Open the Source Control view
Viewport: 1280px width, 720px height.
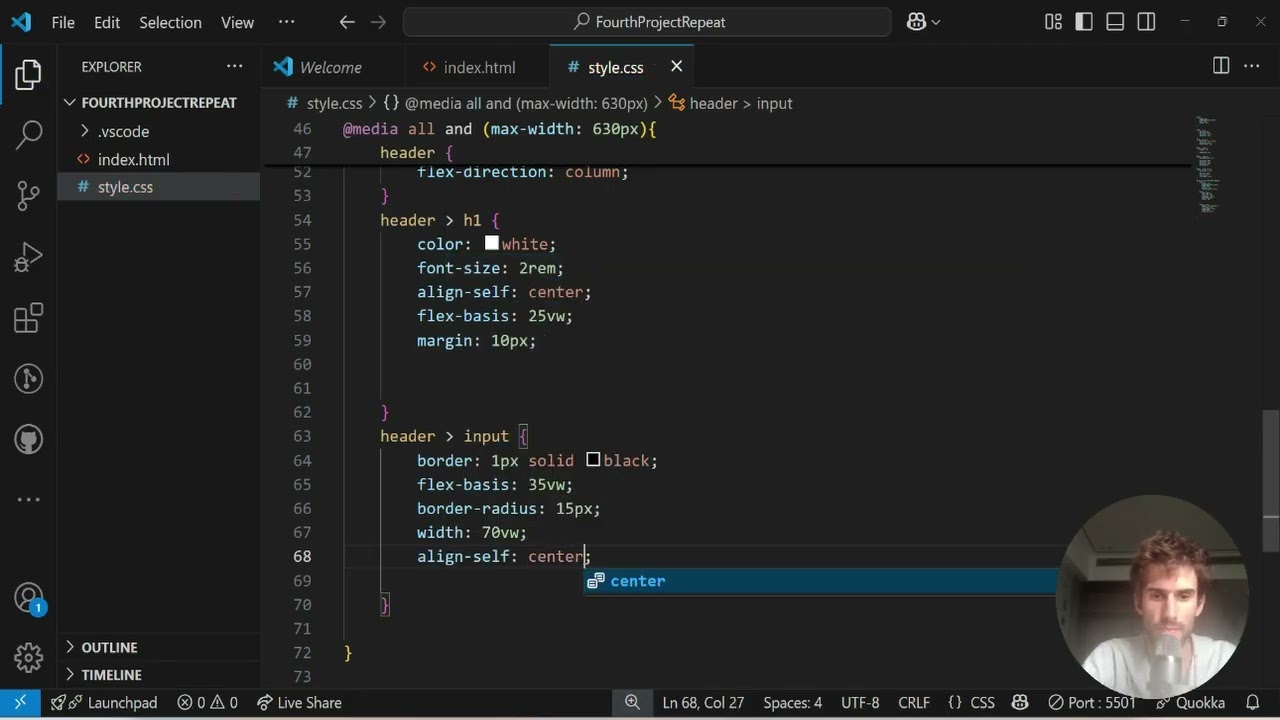pos(29,195)
